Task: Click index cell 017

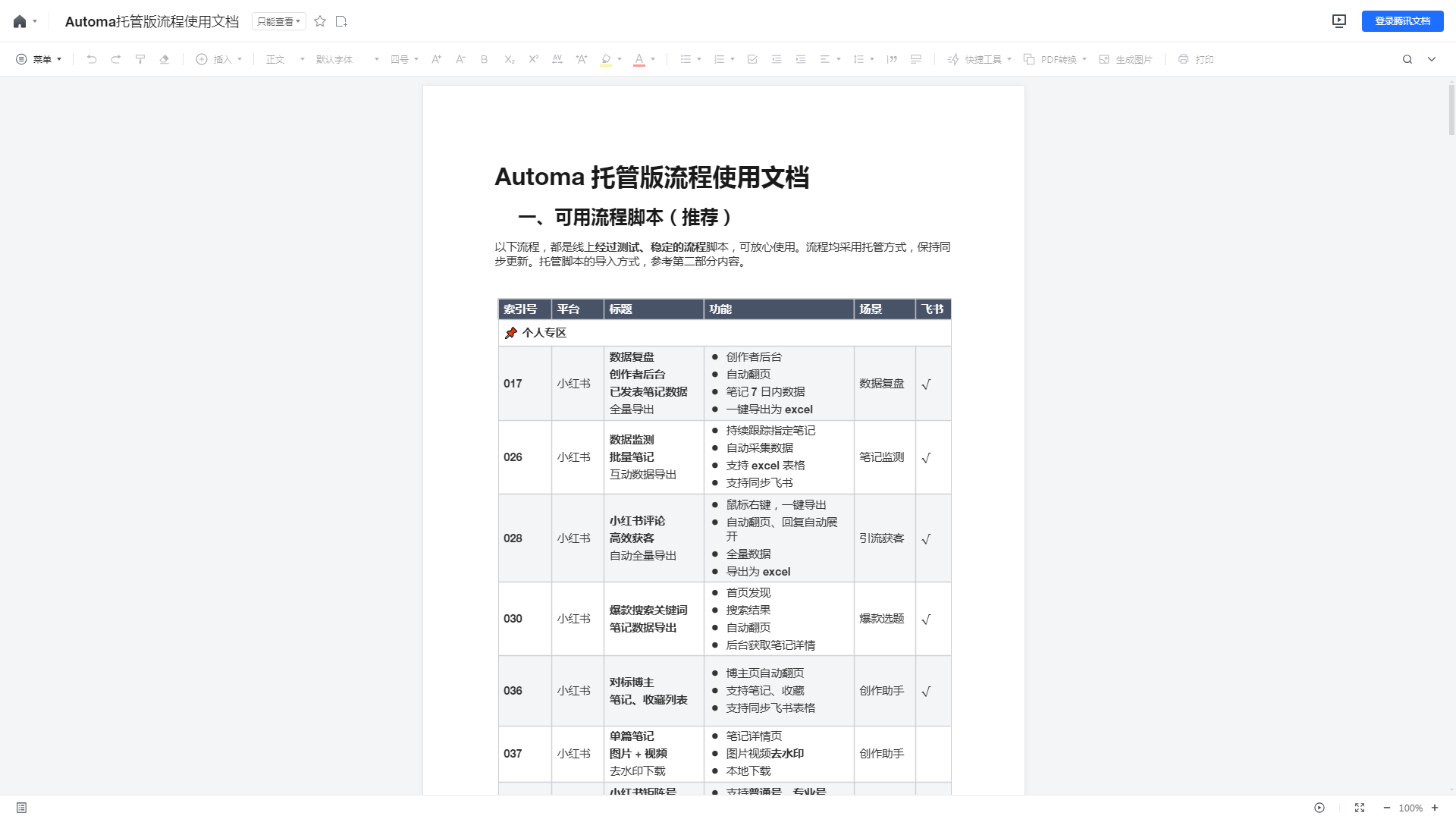Action: pyautogui.click(x=525, y=384)
